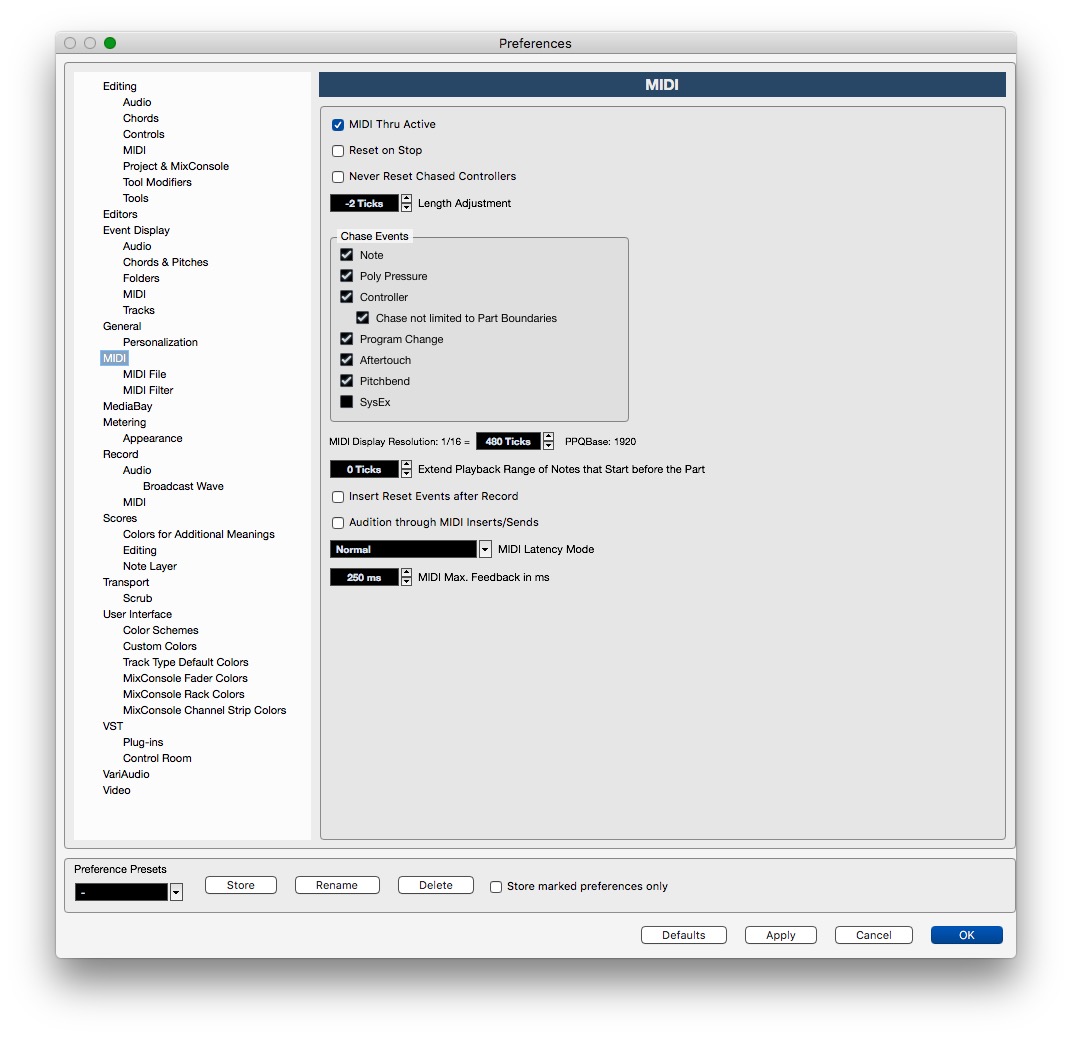
Task: Click the Normal latency mode field
Action: (x=403, y=549)
